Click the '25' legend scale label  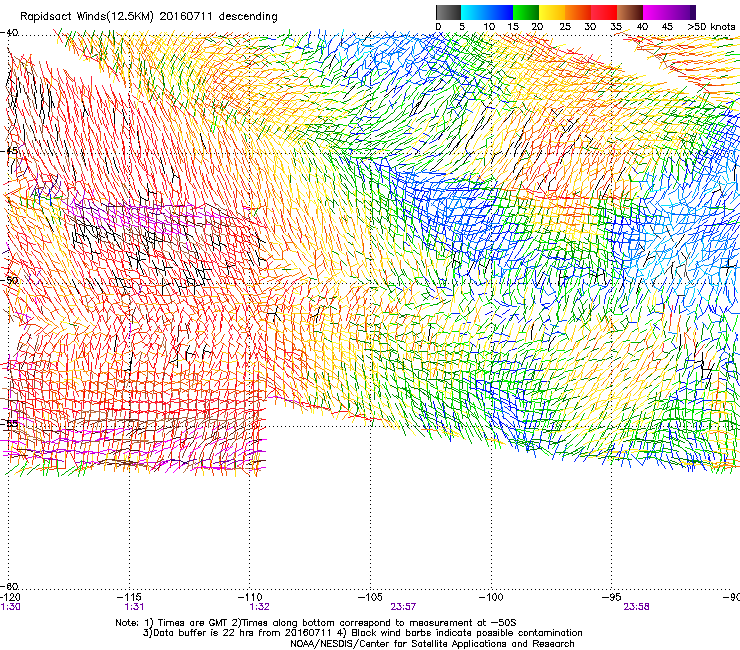[565, 26]
